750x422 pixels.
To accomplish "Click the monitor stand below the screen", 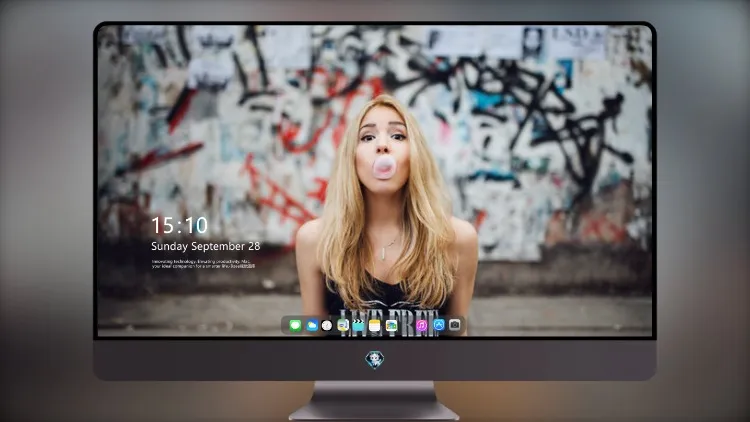I will click(x=375, y=401).
